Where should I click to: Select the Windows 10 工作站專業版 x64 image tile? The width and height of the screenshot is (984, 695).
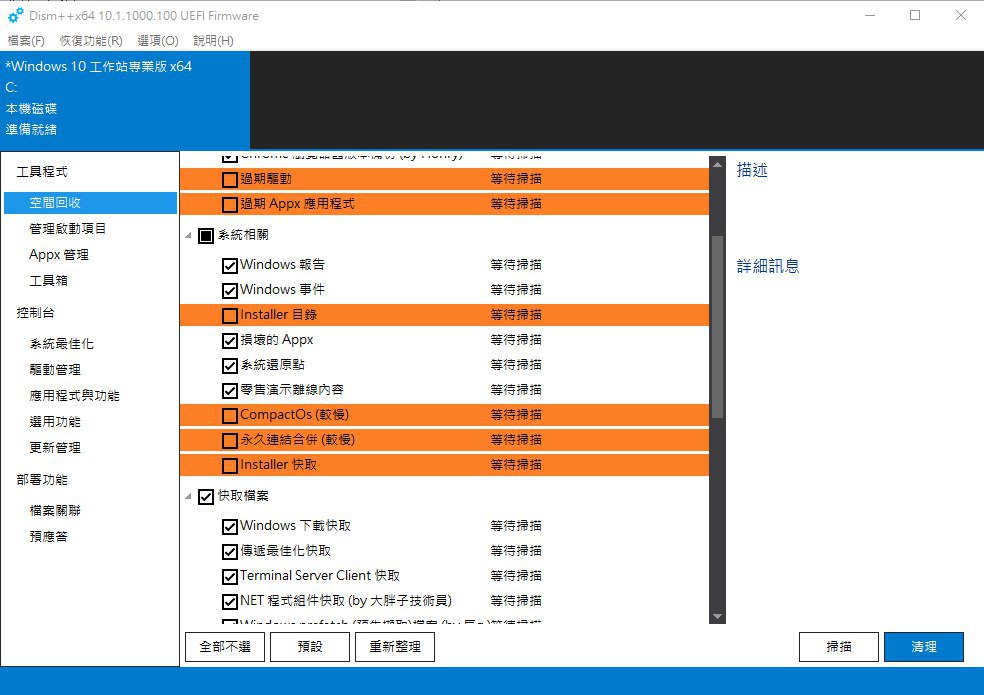pos(125,100)
